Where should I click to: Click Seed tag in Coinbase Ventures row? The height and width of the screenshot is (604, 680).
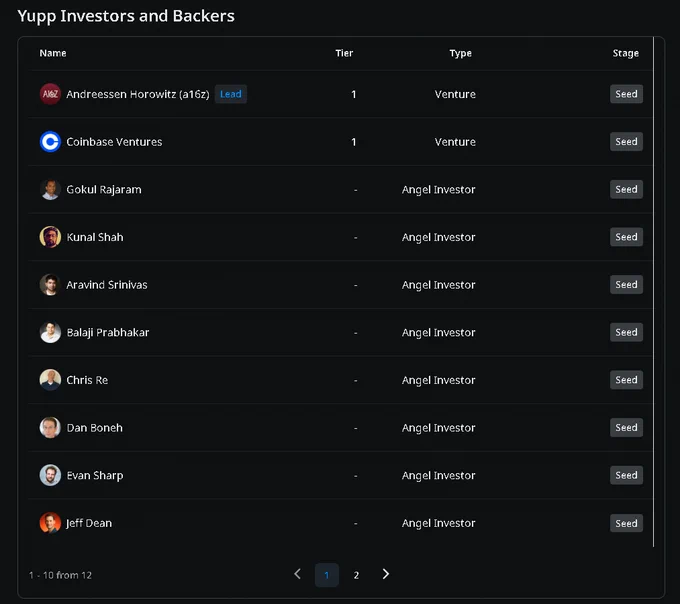click(x=626, y=142)
